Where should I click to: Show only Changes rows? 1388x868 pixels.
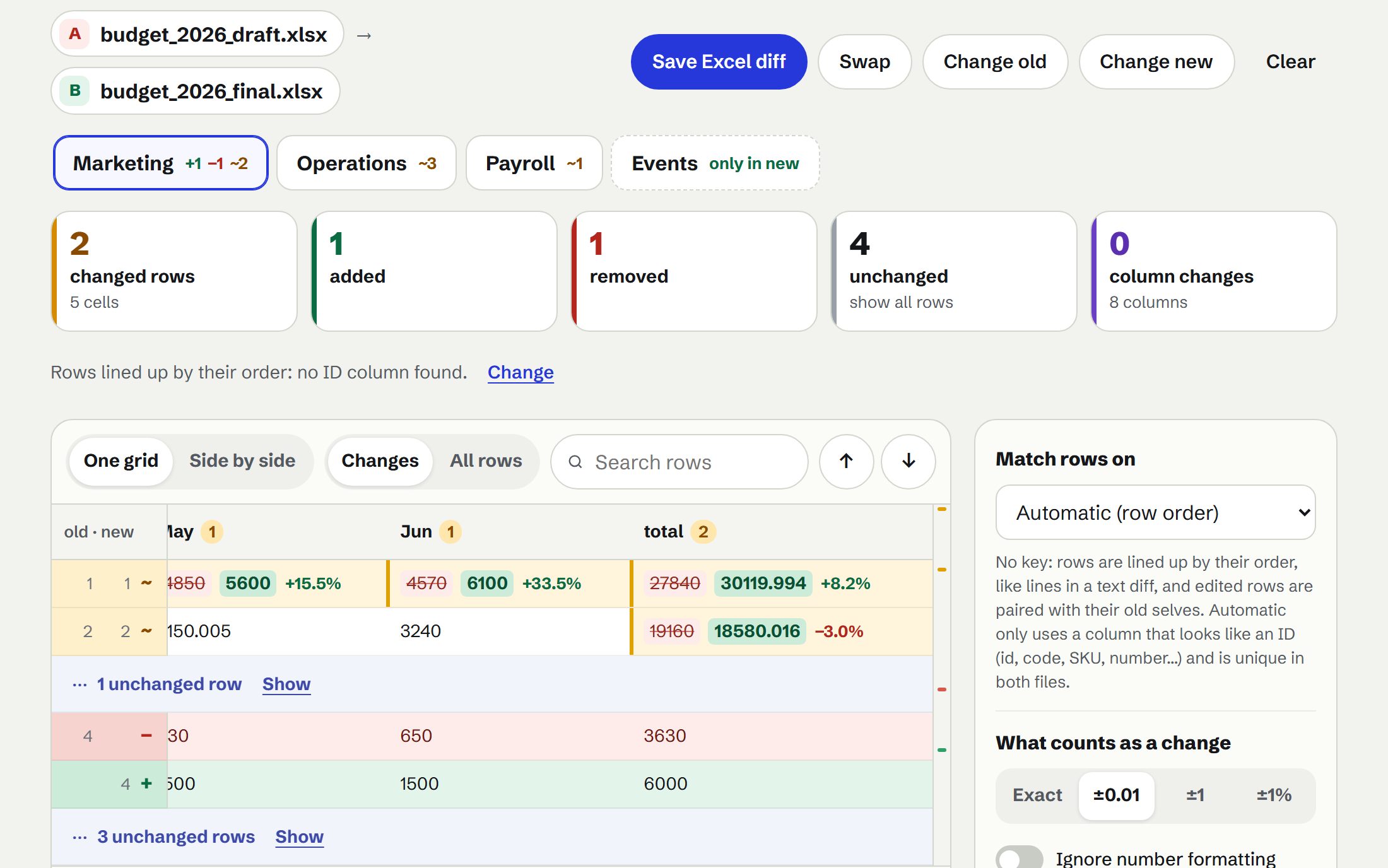tap(380, 461)
